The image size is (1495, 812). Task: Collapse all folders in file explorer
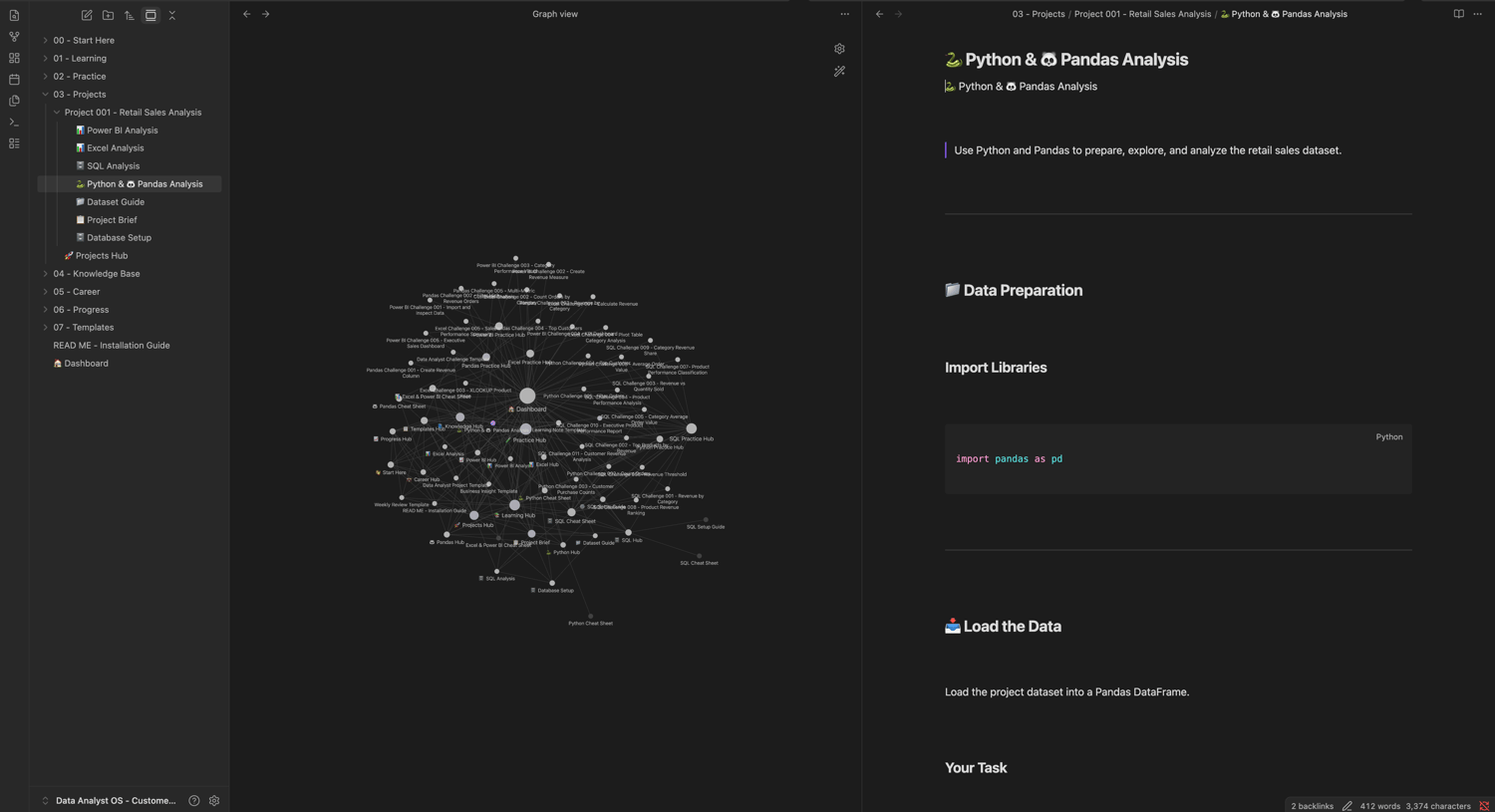click(x=171, y=15)
